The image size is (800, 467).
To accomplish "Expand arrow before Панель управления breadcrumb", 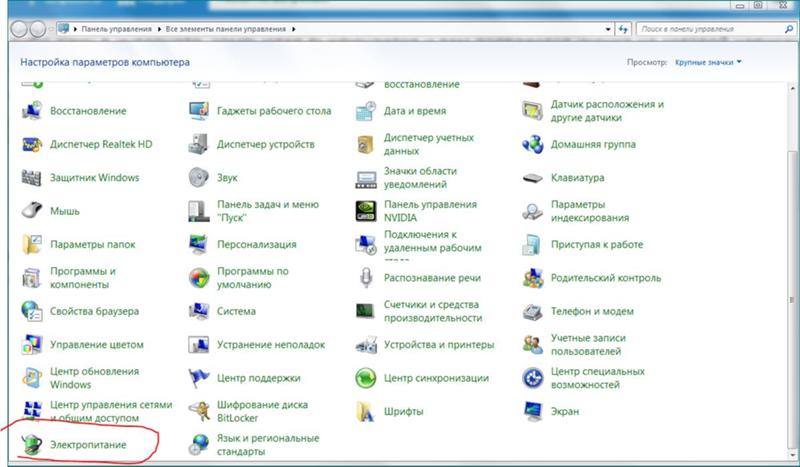I will pyautogui.click(x=76, y=29).
